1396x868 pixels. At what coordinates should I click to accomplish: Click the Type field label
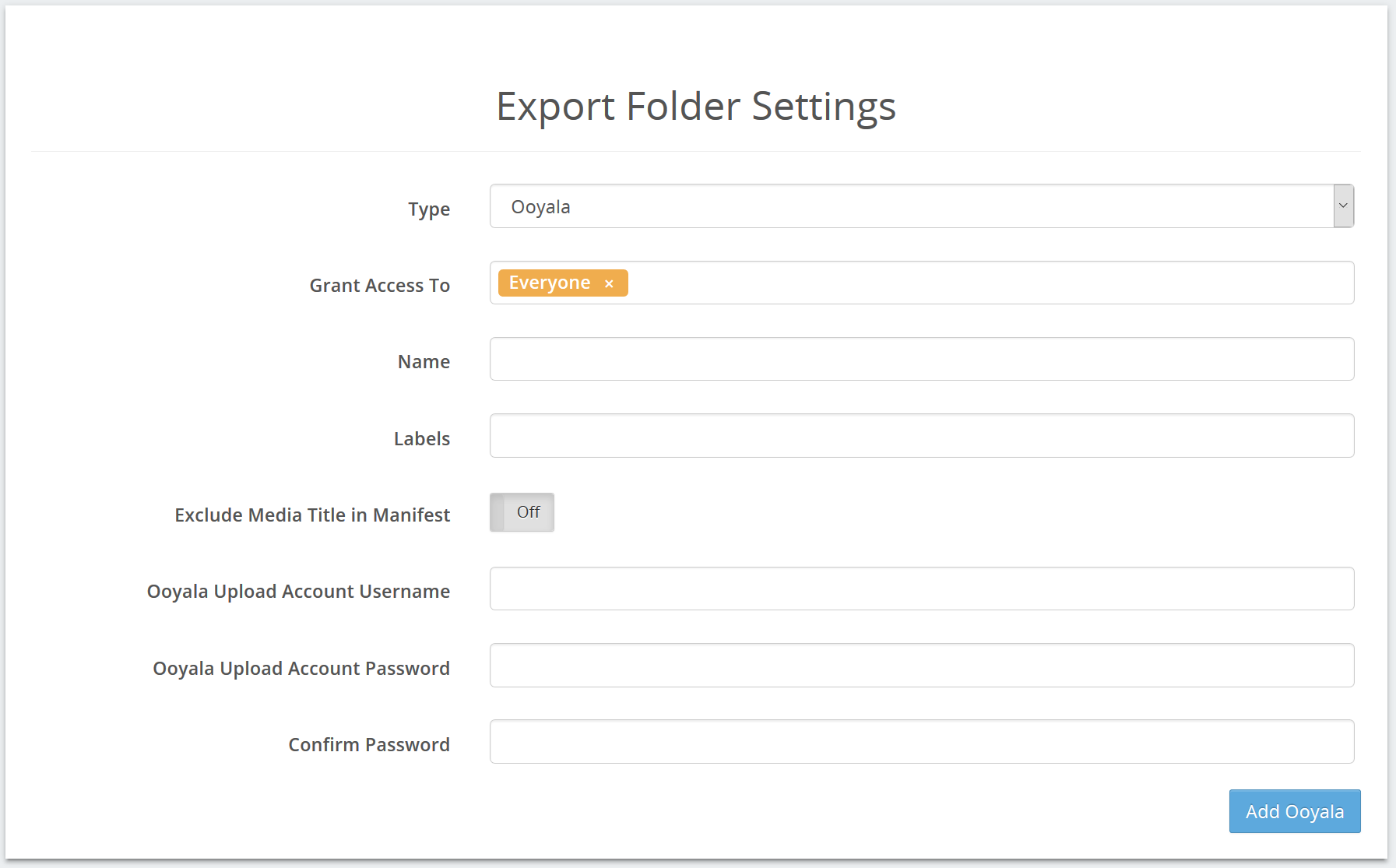(x=429, y=209)
